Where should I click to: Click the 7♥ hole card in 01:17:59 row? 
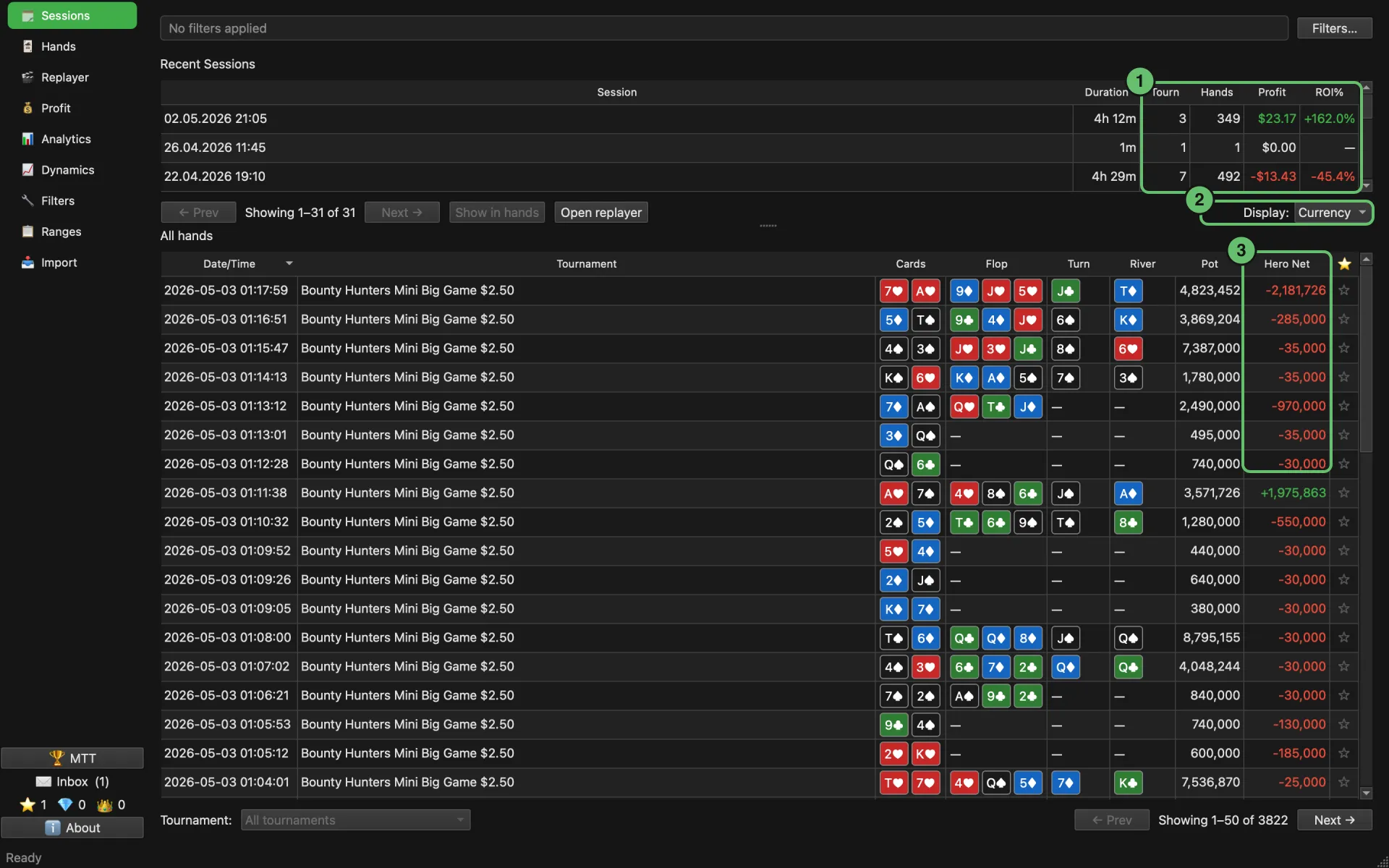click(x=893, y=291)
